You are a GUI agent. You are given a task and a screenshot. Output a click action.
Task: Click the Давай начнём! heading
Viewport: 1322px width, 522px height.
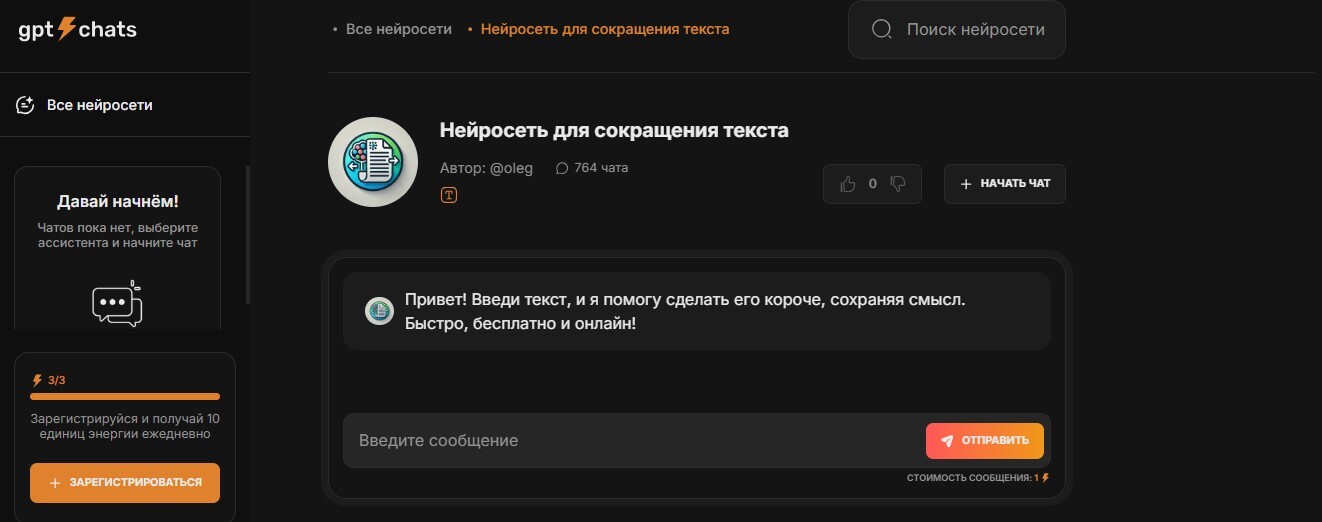click(x=118, y=202)
